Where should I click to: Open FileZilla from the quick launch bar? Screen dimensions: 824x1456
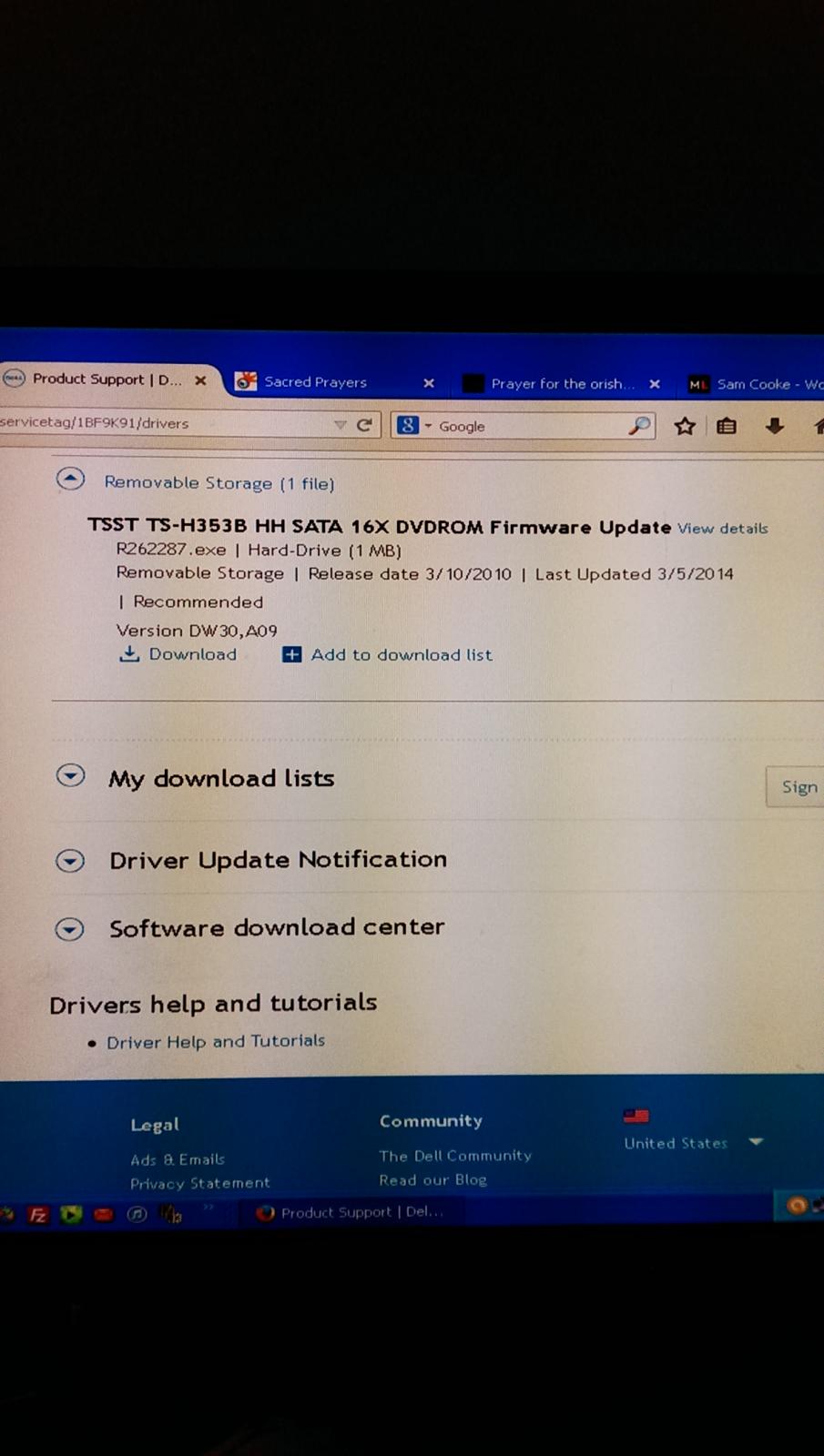tap(38, 1214)
